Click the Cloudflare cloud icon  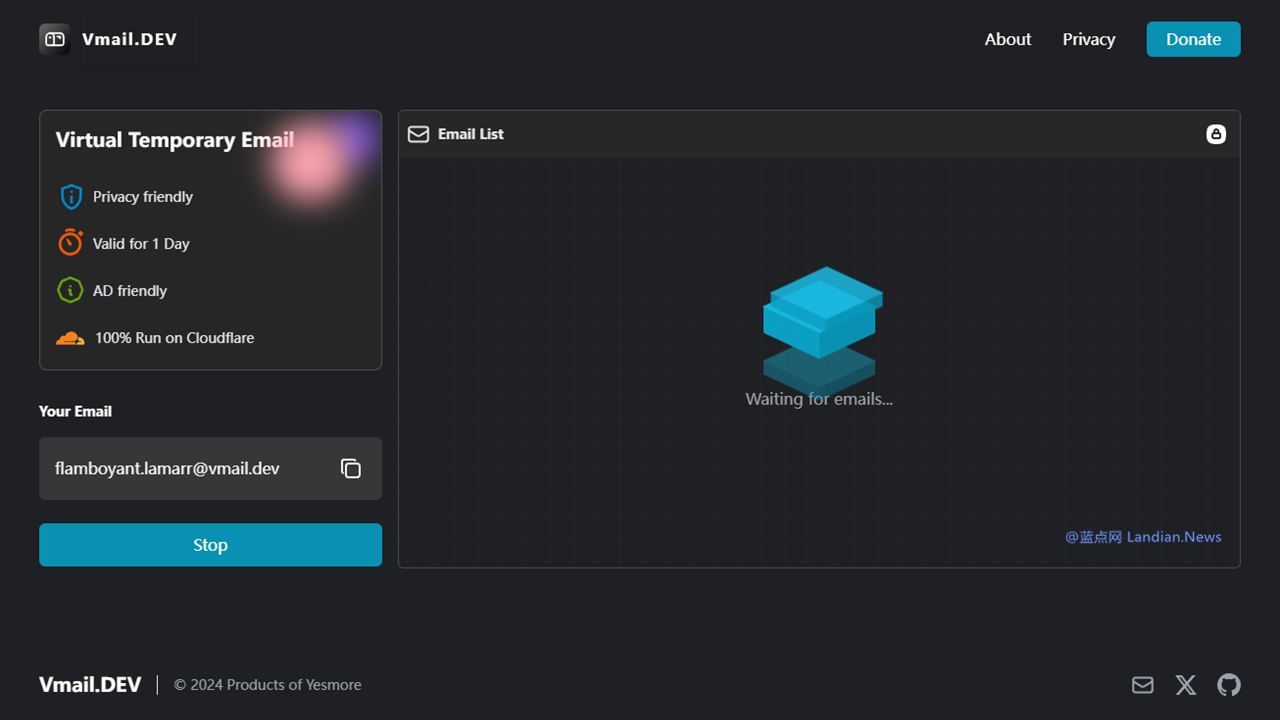click(x=70, y=338)
